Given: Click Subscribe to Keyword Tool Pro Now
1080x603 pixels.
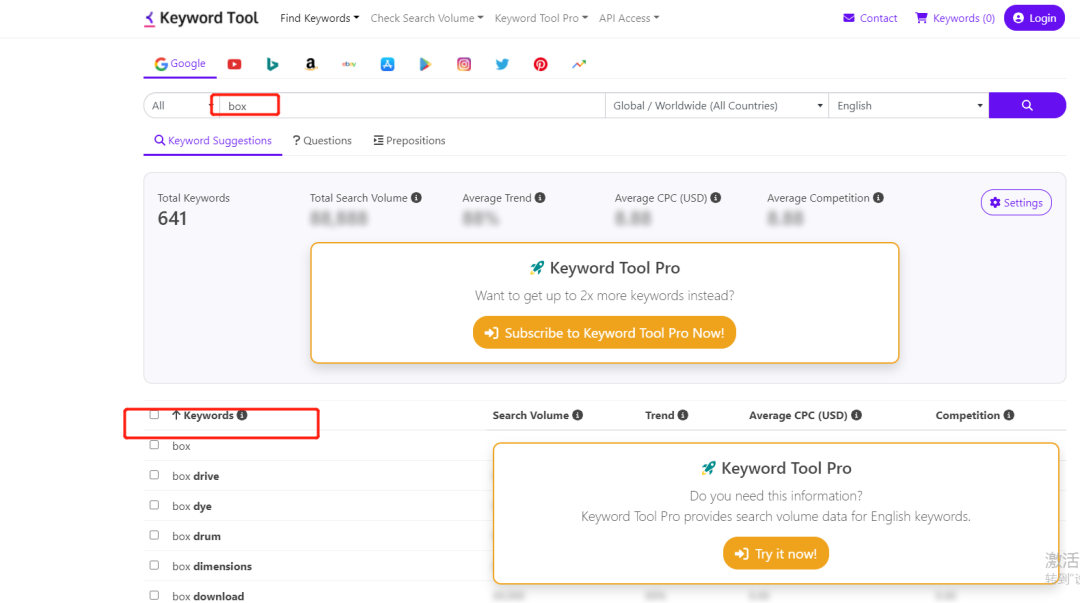Looking at the screenshot, I should [x=604, y=333].
